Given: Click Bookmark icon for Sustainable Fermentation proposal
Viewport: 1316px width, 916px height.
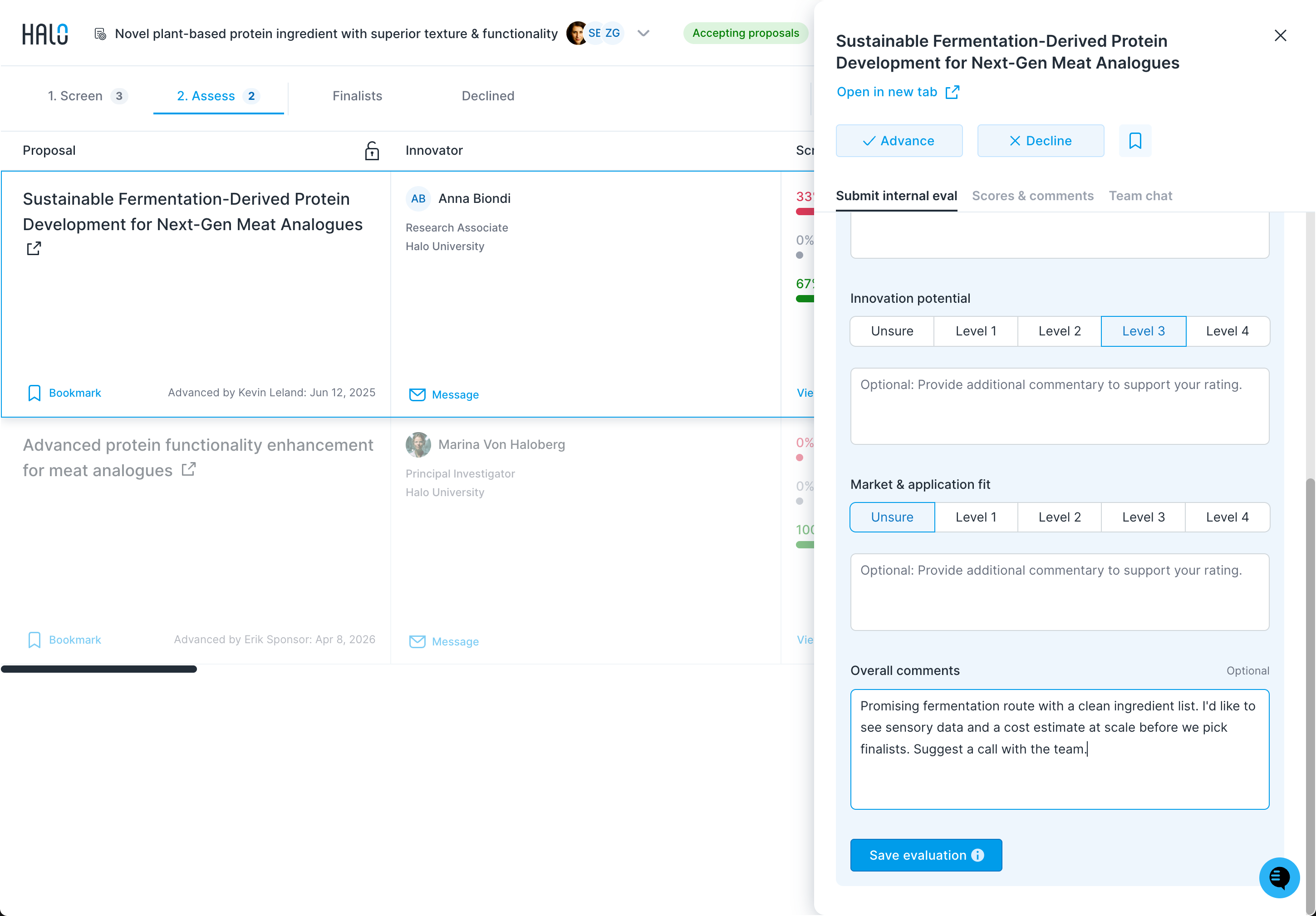Looking at the screenshot, I should [34, 393].
